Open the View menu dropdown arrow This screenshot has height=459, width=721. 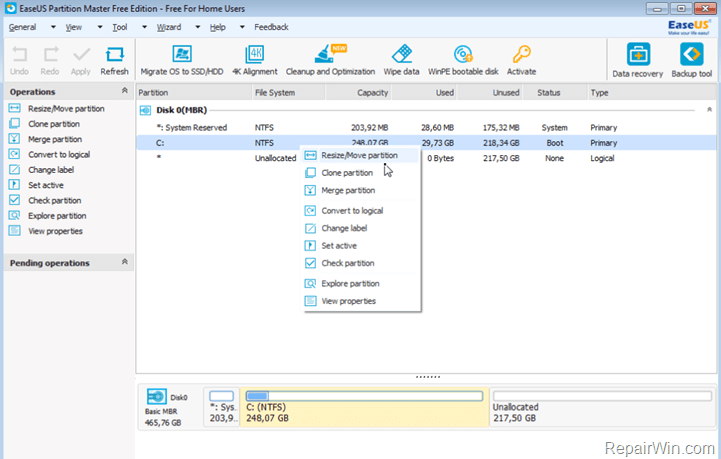pyautogui.click(x=100, y=27)
